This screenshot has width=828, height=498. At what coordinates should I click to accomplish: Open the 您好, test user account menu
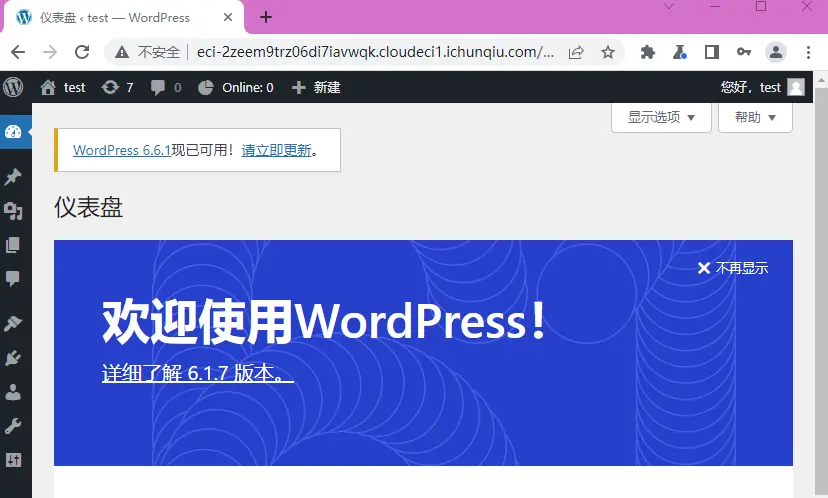[763, 87]
